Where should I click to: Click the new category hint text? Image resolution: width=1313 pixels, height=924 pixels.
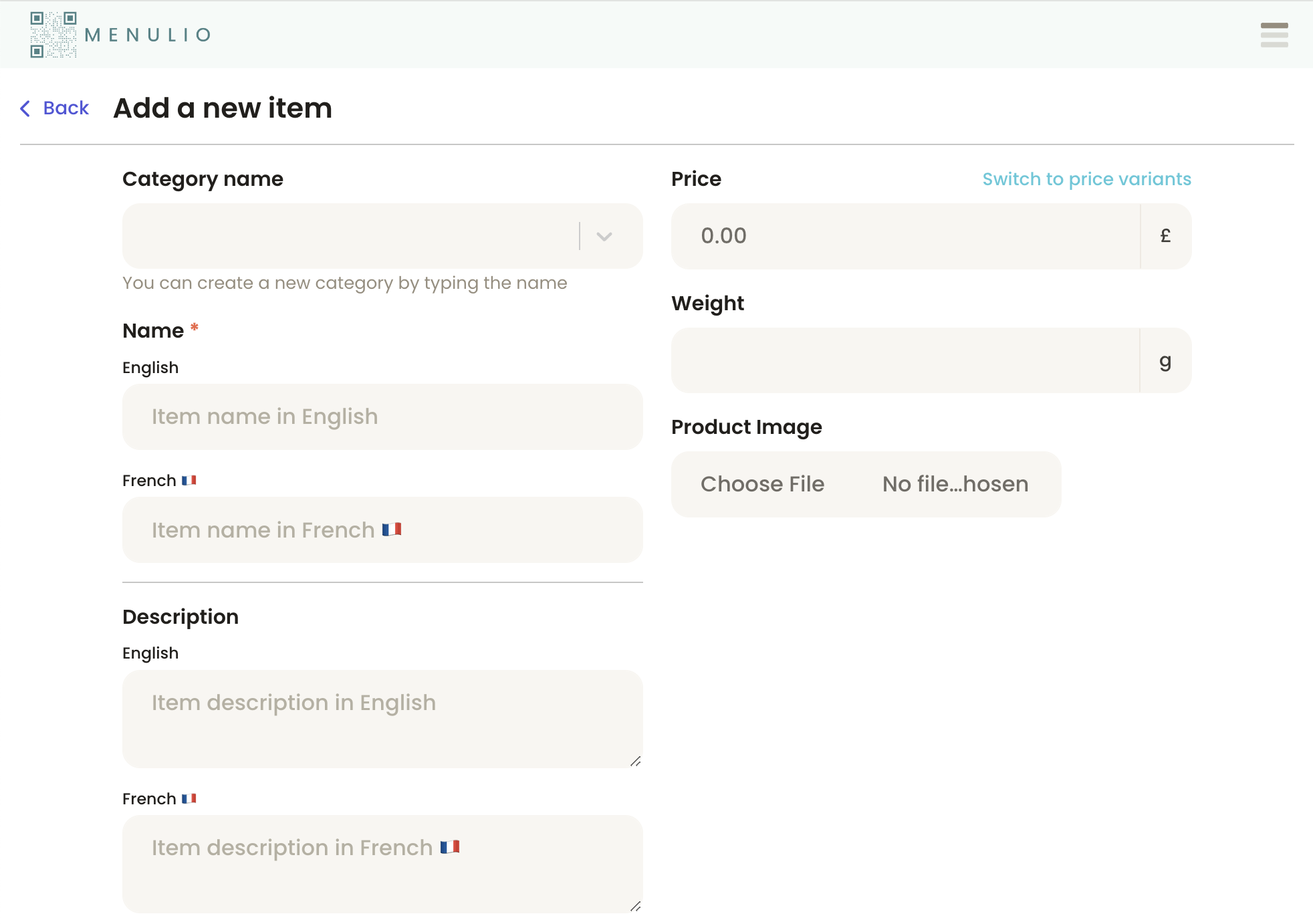point(344,283)
